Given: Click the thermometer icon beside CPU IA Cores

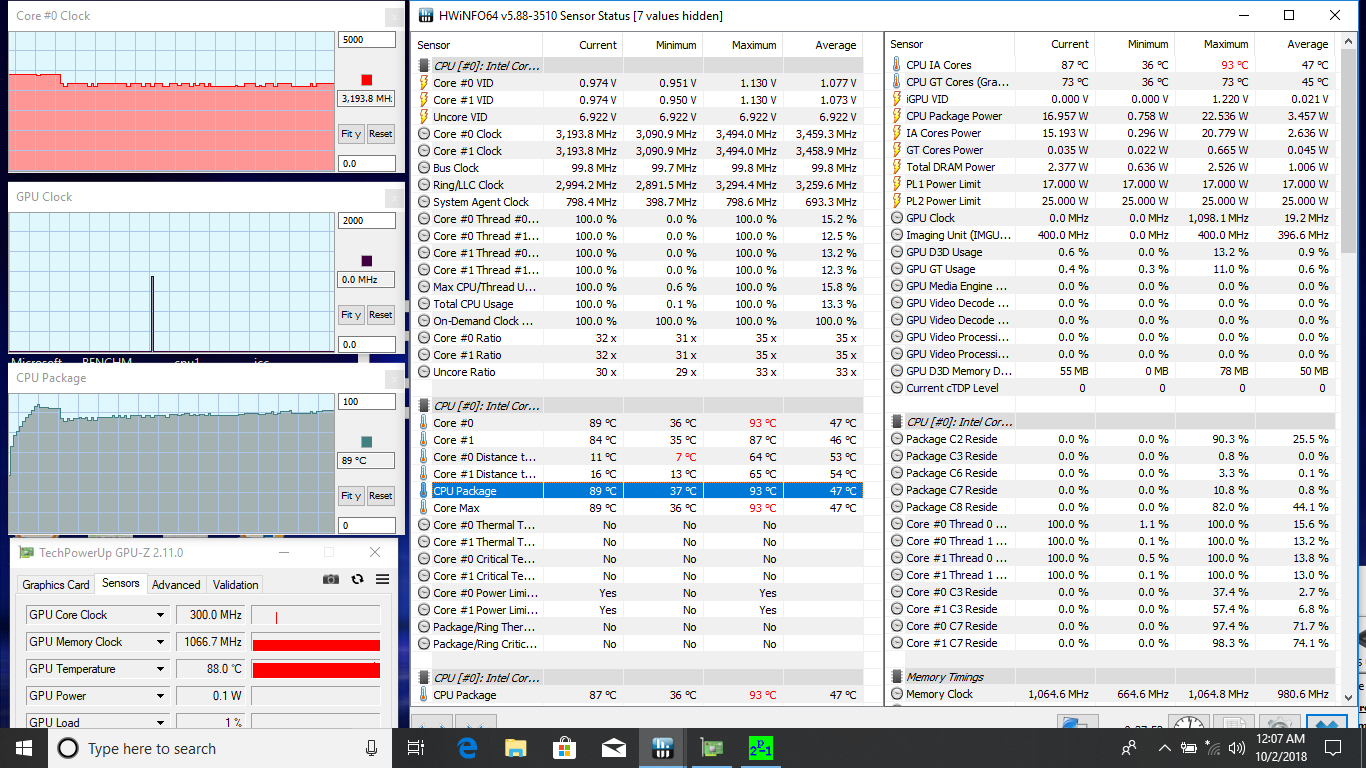Looking at the screenshot, I should coord(896,65).
